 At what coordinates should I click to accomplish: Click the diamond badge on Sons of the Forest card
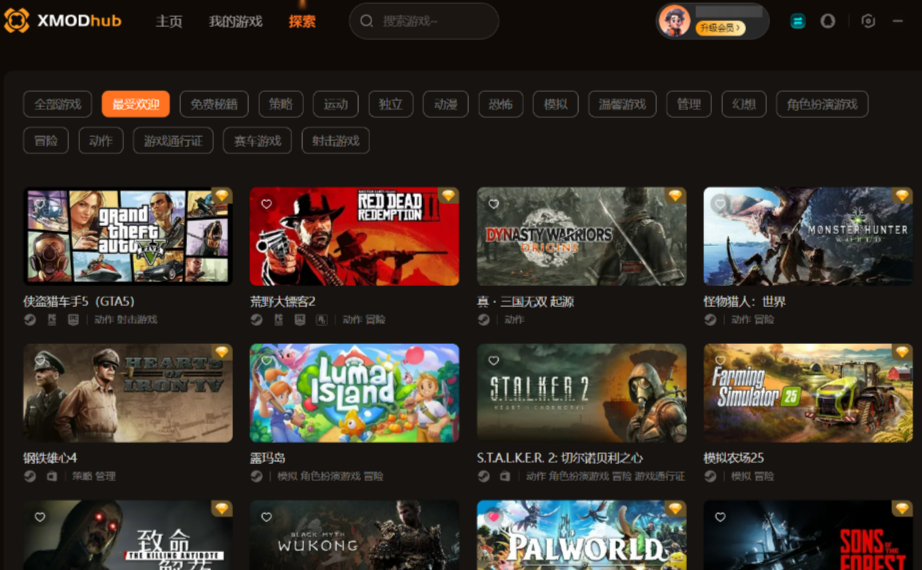click(x=902, y=508)
